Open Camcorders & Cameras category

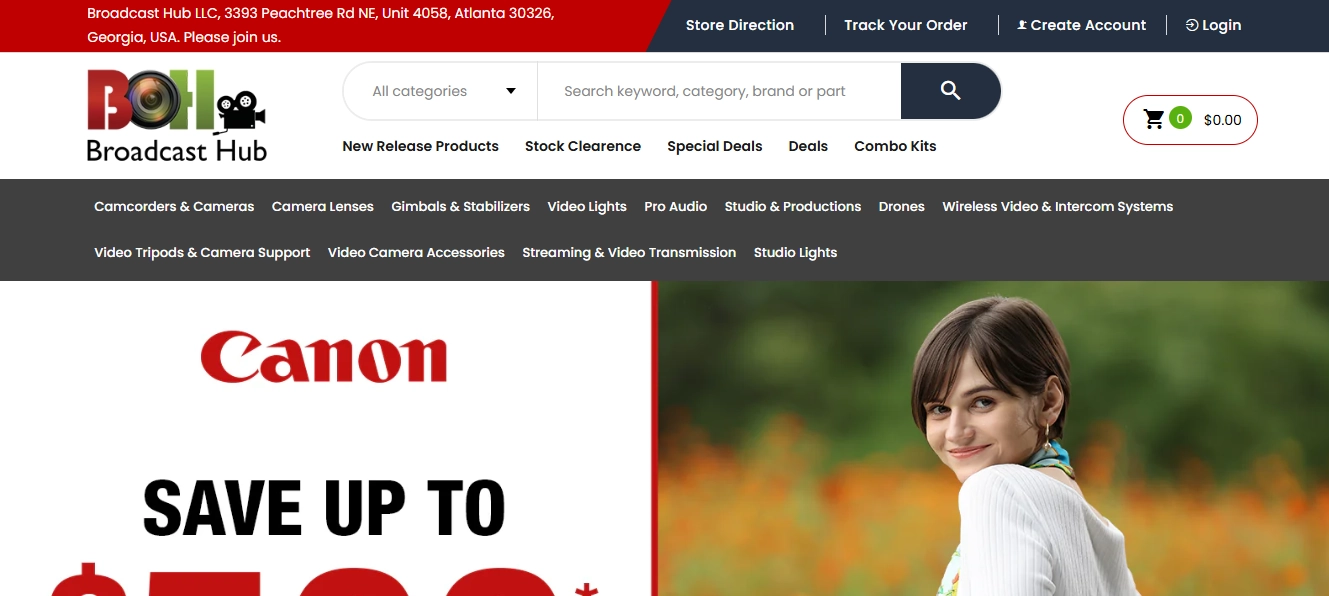pyautogui.click(x=174, y=206)
